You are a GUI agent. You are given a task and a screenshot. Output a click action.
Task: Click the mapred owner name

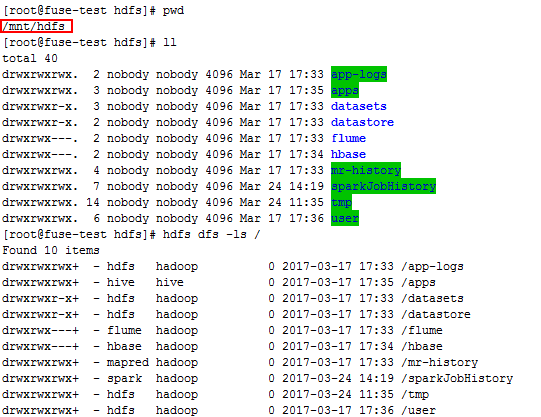[x=128, y=362]
